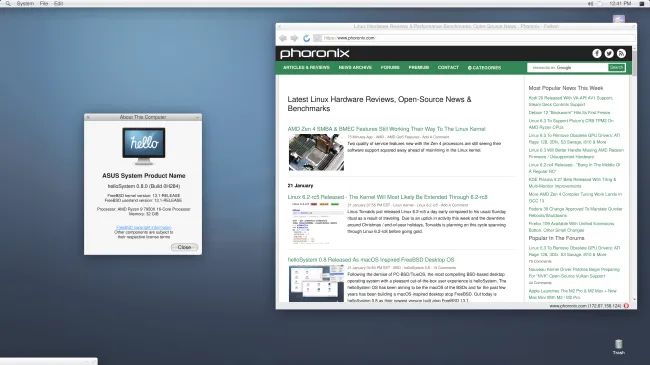The width and height of the screenshot is (650, 365).
Task: Reload the Phoronix page
Action: pos(306,38)
